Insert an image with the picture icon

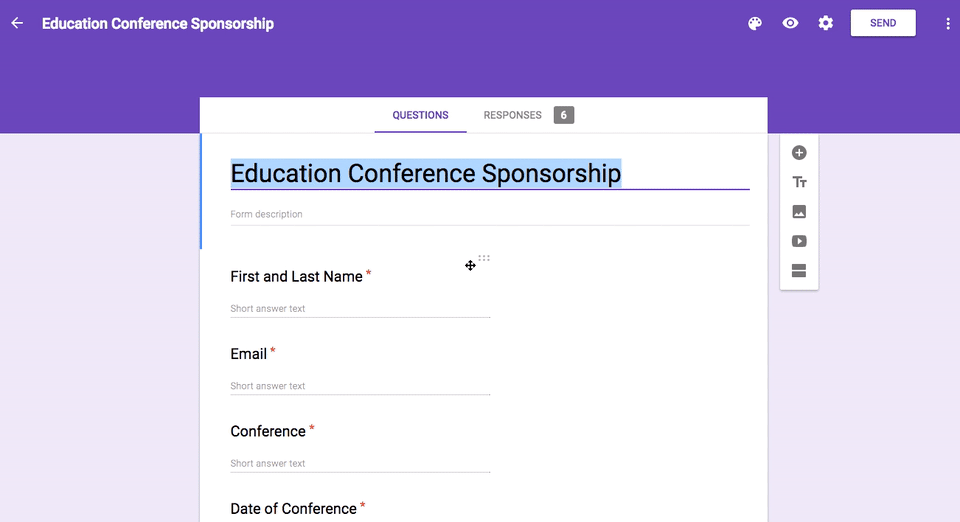799,212
